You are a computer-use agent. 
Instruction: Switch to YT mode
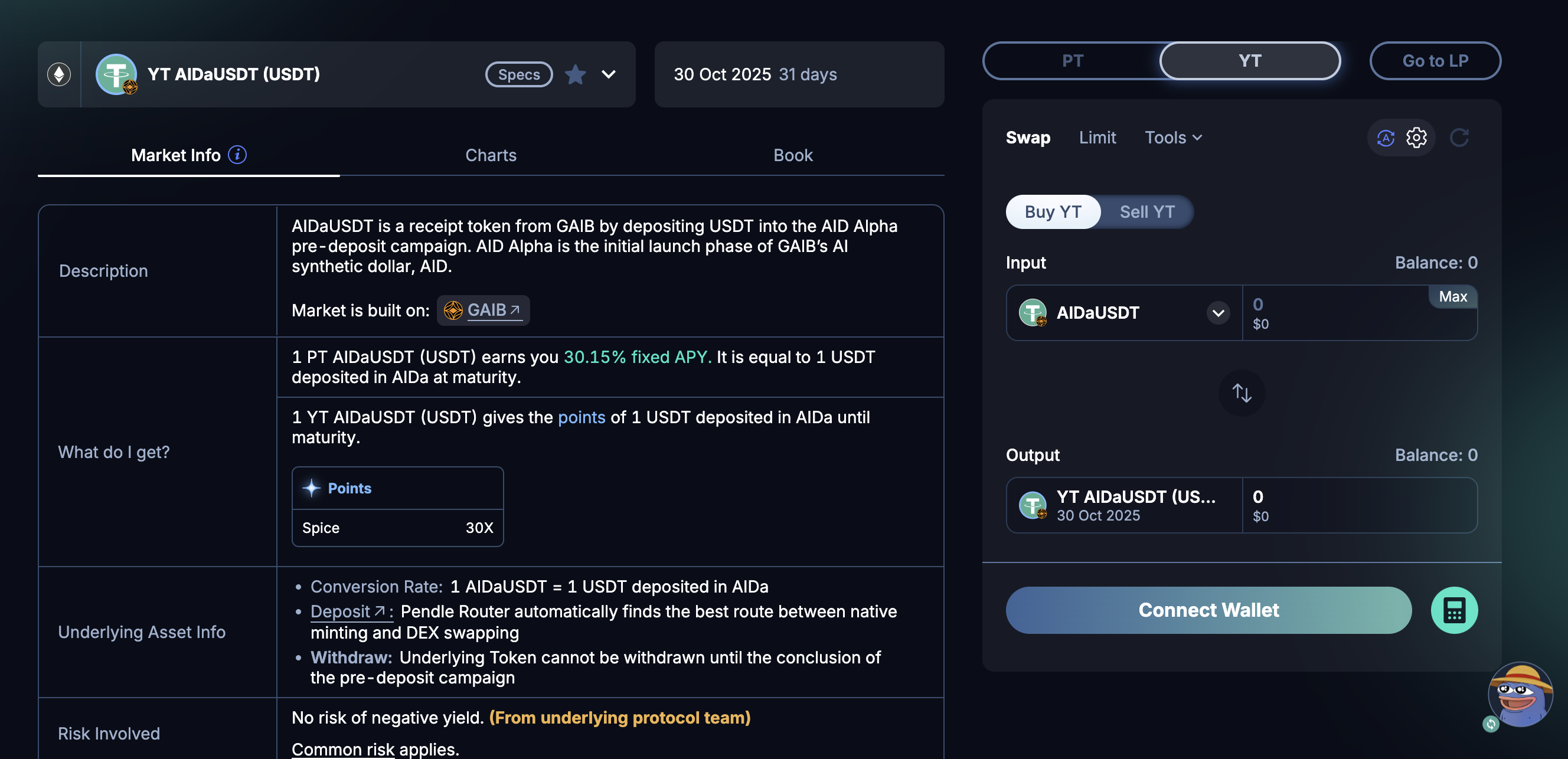1250,61
